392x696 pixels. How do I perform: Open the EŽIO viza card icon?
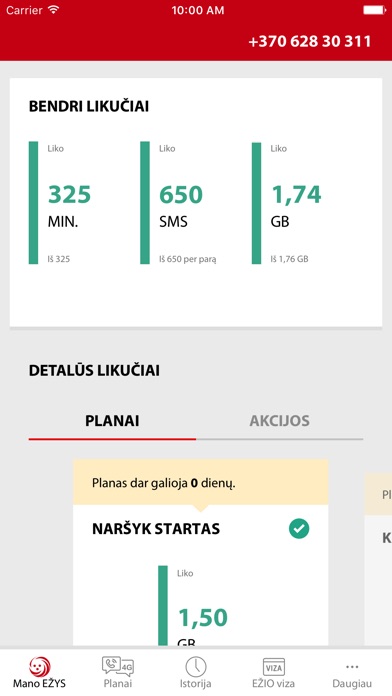click(x=273, y=667)
